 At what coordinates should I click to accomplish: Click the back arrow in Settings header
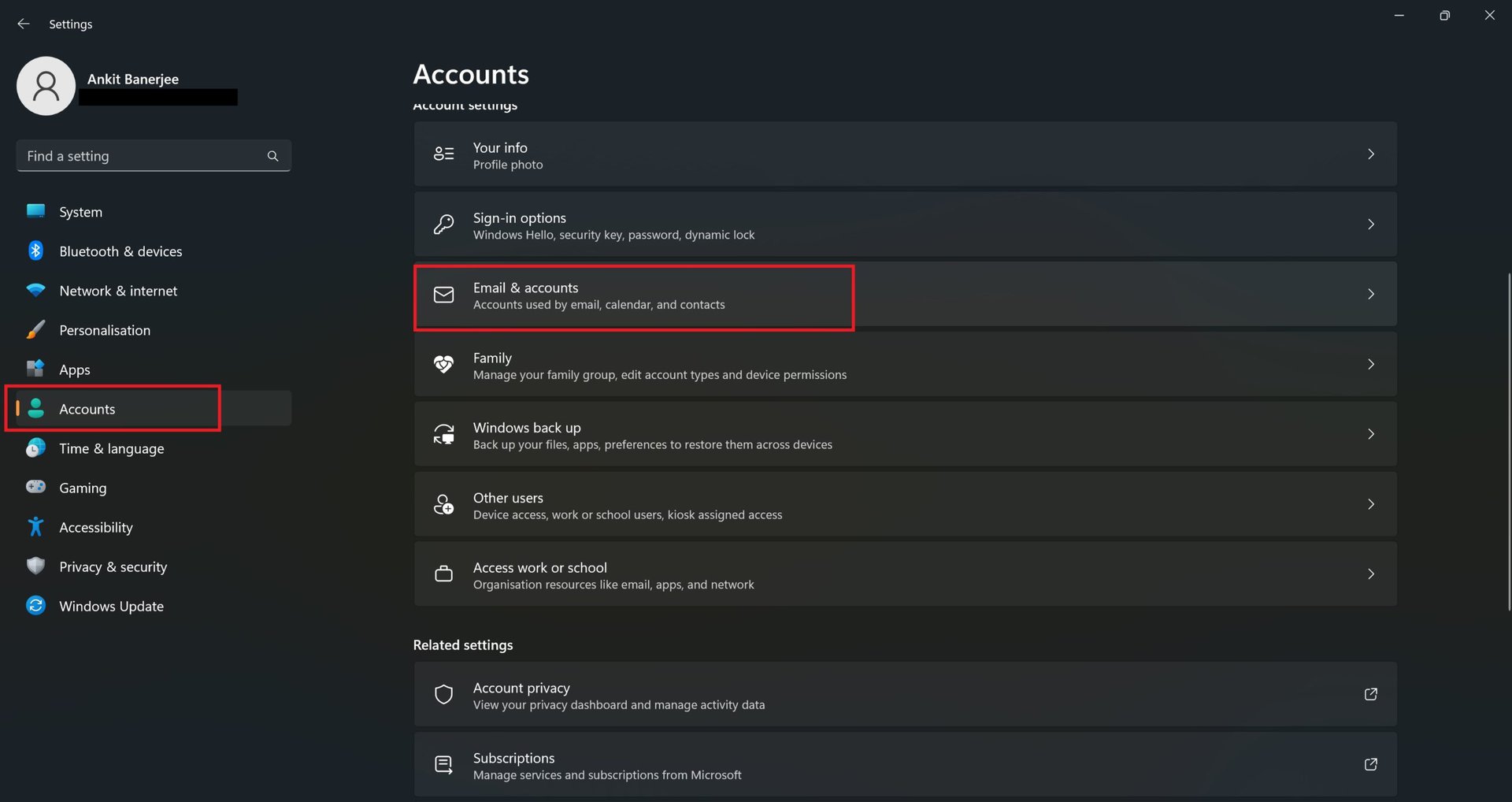click(x=24, y=24)
